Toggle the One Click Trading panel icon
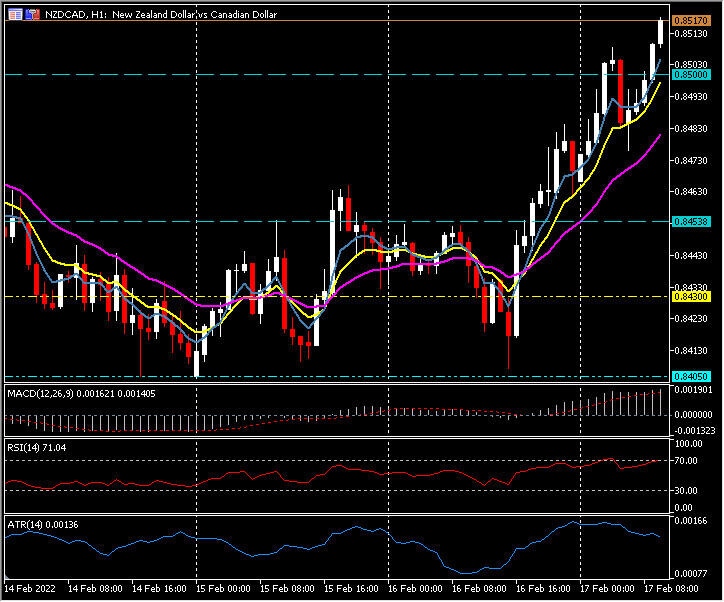724x602 pixels. (x=32, y=14)
